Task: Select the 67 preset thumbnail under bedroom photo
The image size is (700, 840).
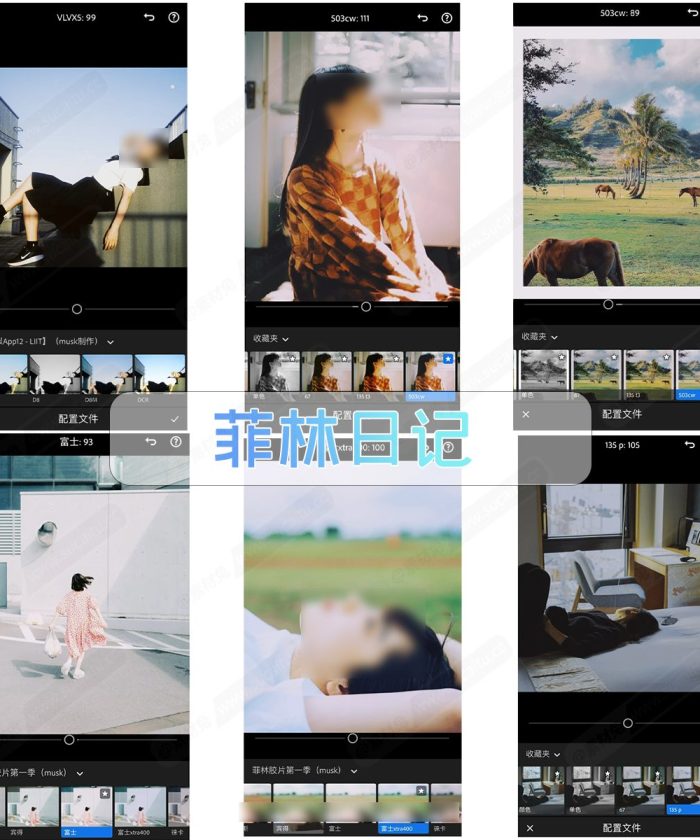Action: [x=641, y=788]
